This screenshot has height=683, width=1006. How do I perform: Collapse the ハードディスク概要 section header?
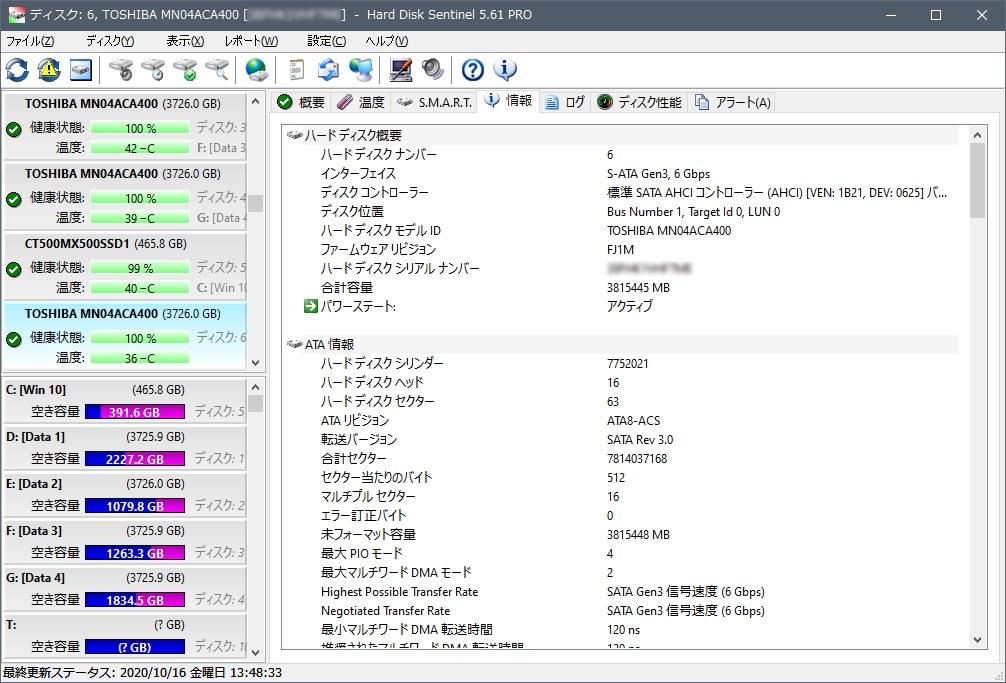pos(622,135)
